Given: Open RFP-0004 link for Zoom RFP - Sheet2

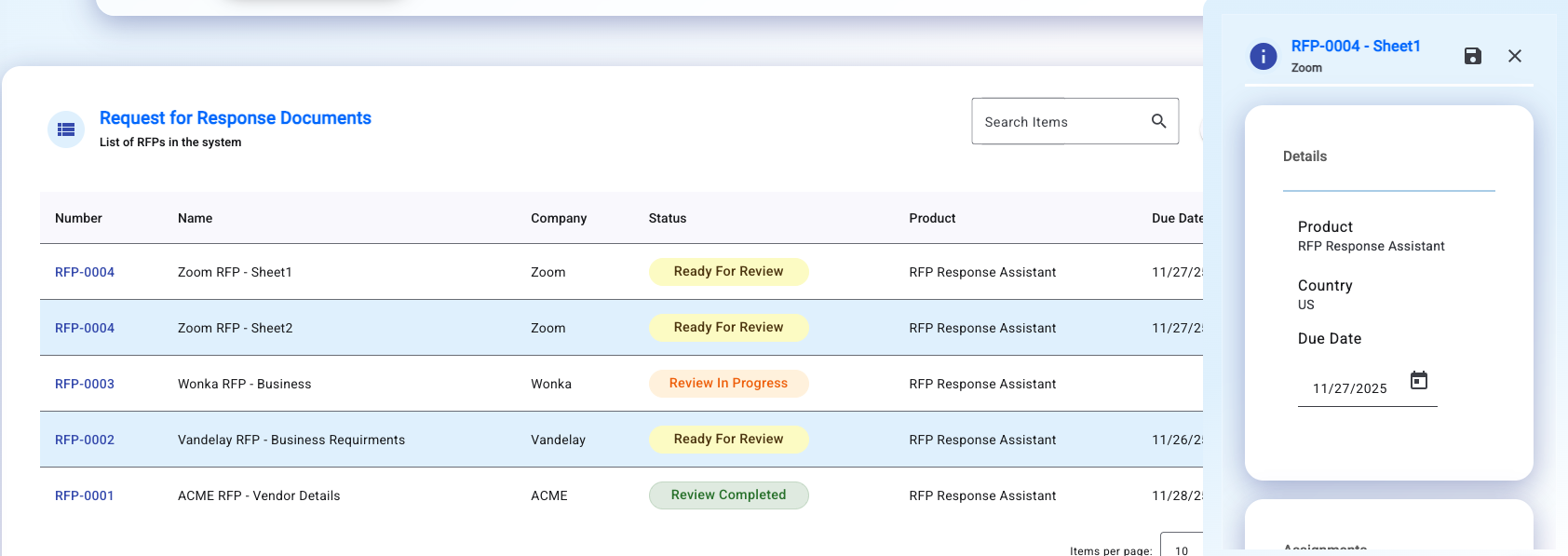Looking at the screenshot, I should [x=85, y=328].
